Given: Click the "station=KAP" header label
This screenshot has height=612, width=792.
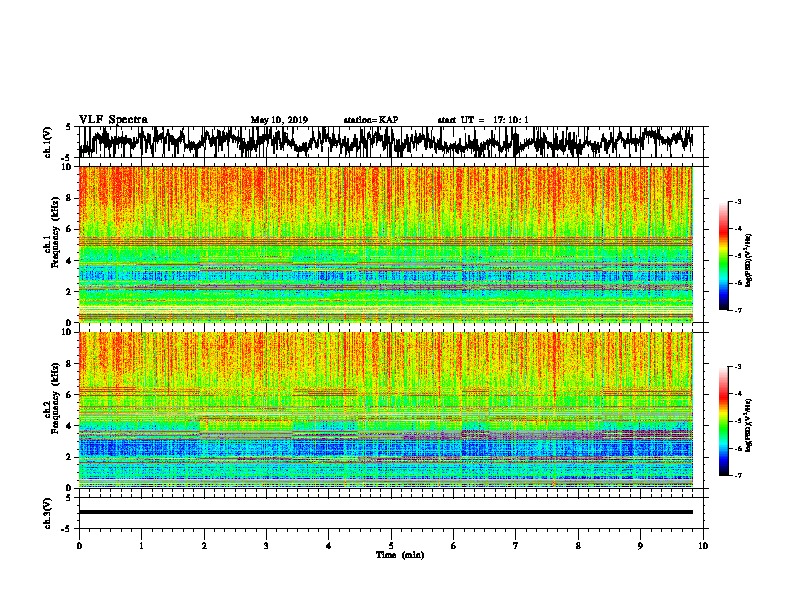Looking at the screenshot, I should pos(371,120).
